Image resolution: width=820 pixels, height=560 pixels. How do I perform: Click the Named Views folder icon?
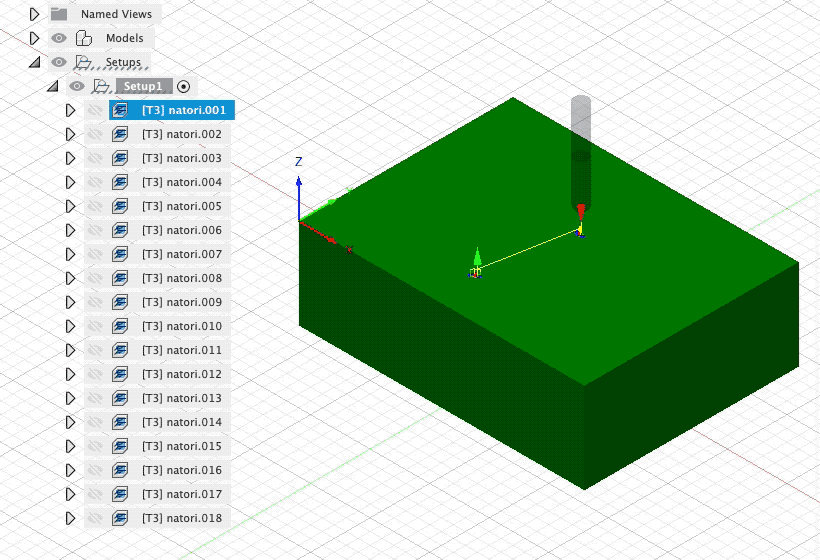pyautogui.click(x=59, y=14)
